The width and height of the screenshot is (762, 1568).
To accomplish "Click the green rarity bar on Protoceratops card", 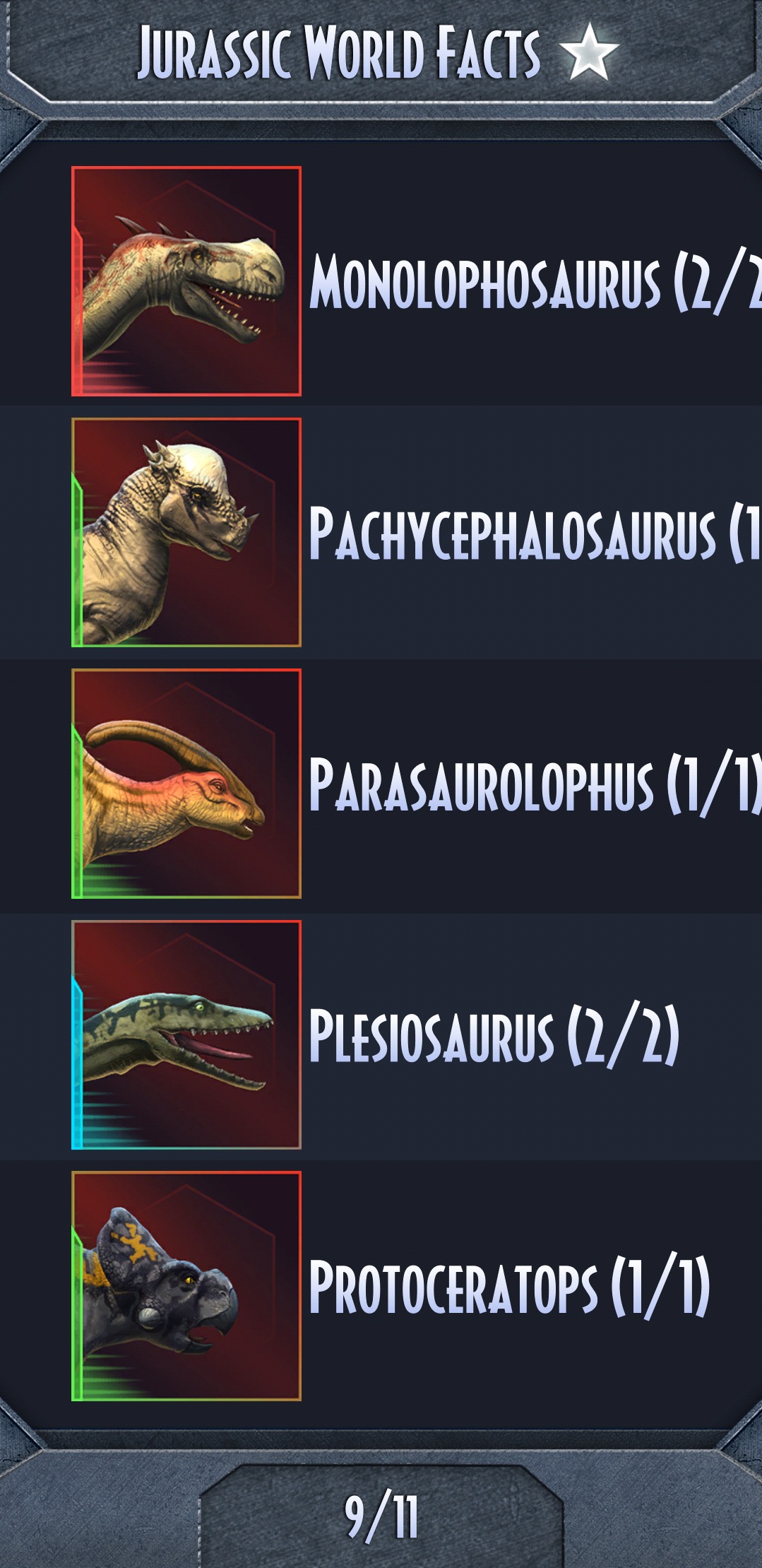I will (x=77, y=1314).
